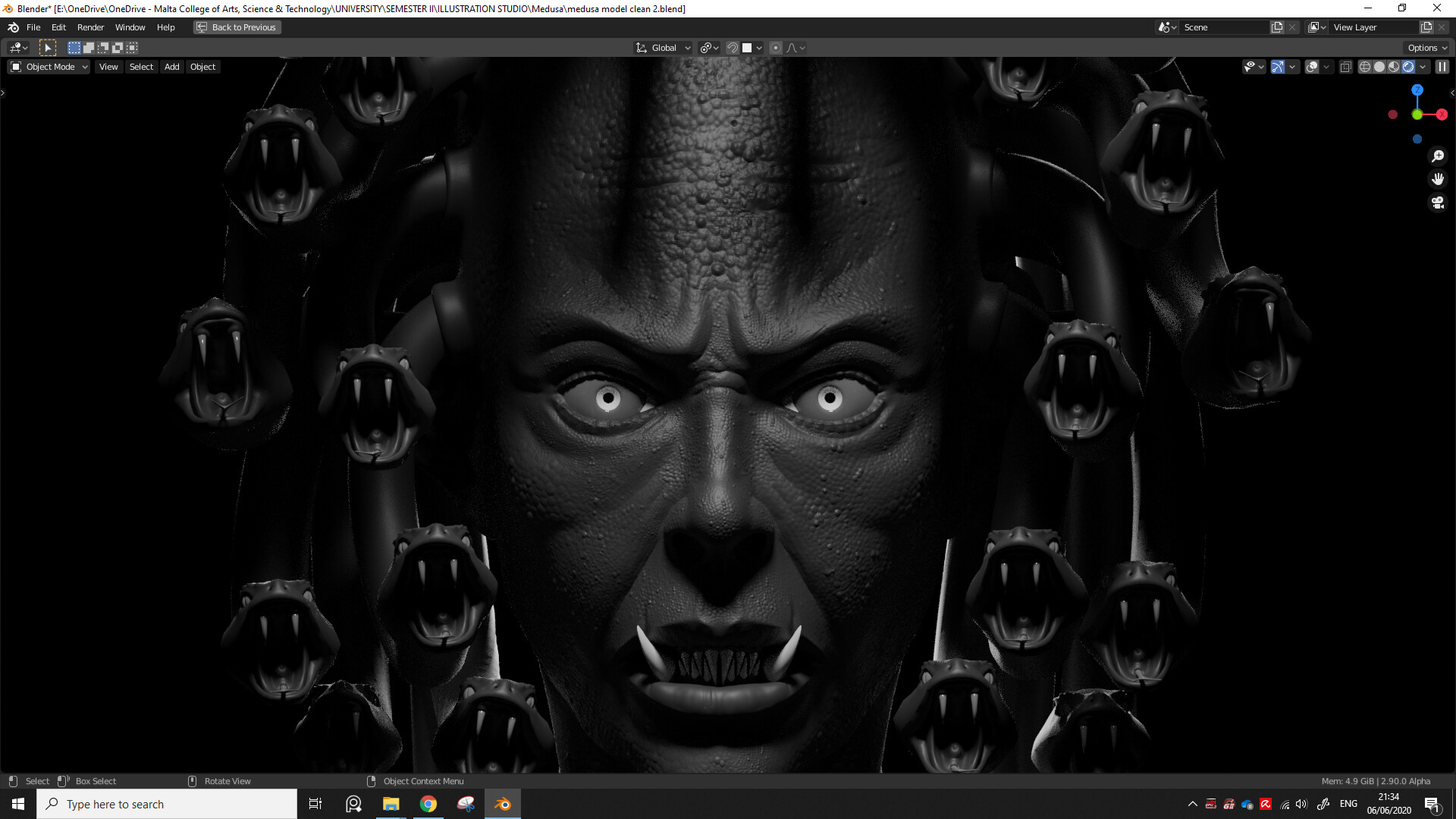
Task: Open the Help menu
Action: click(x=165, y=27)
